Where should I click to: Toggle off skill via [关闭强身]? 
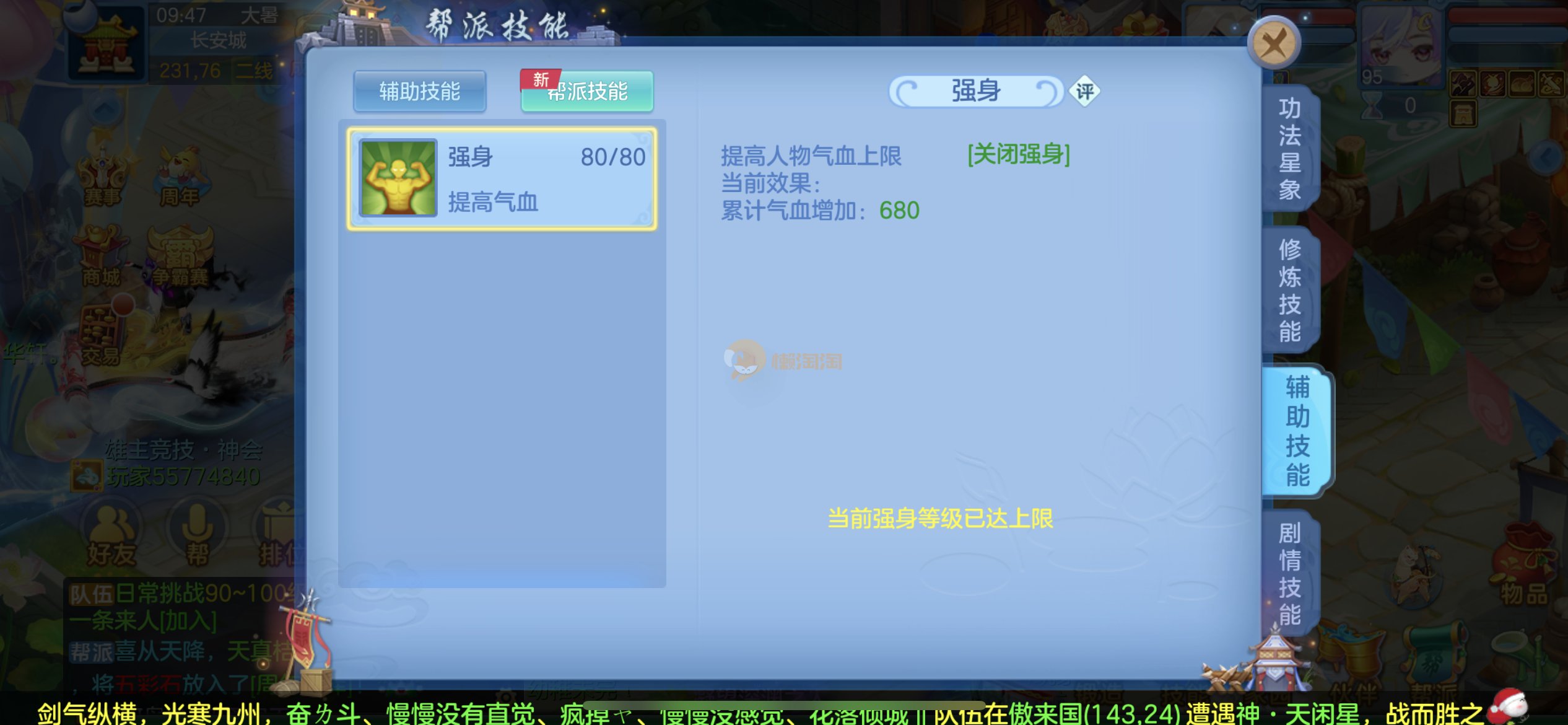click(x=1019, y=154)
